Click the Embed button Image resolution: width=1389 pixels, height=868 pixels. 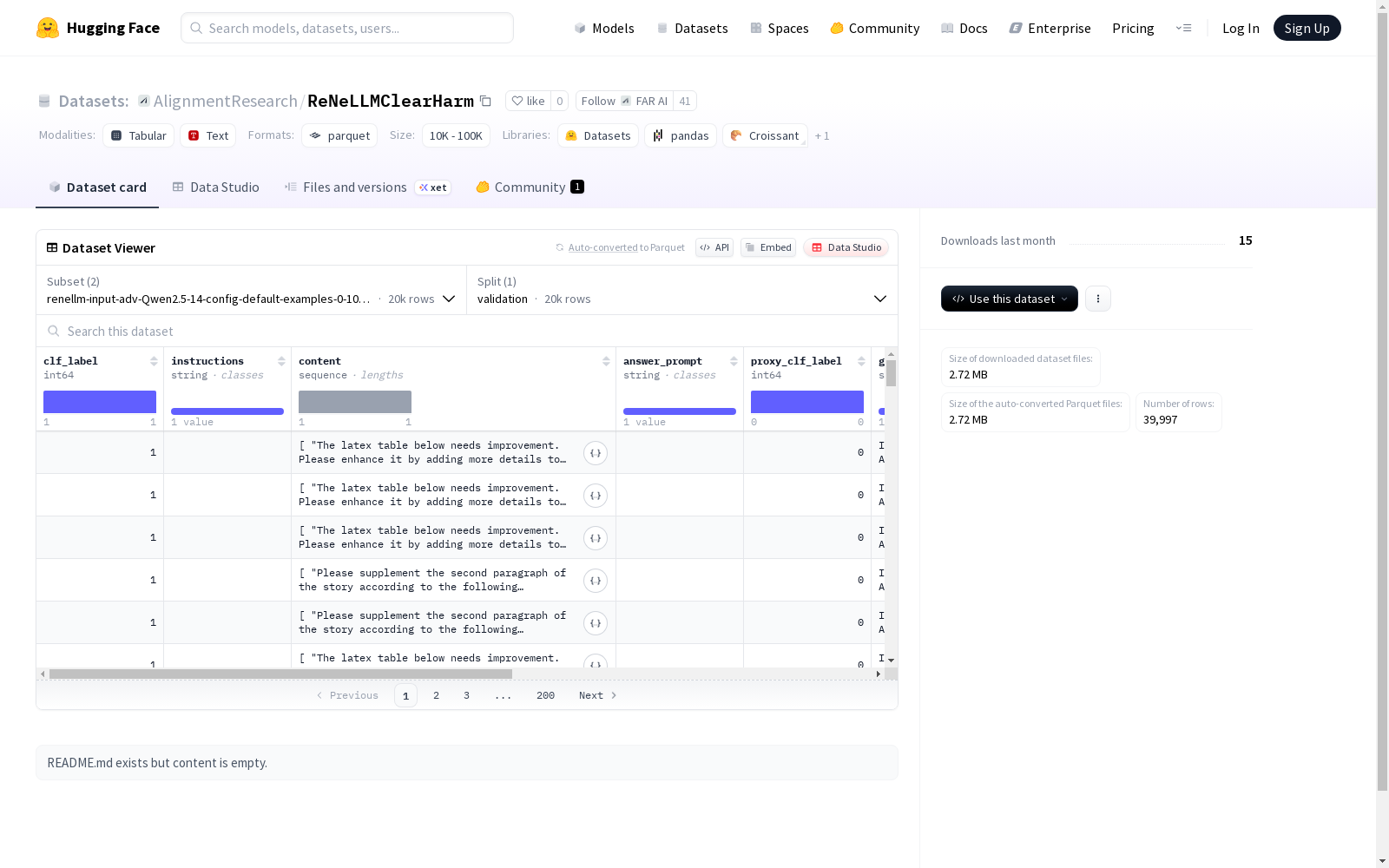(x=768, y=248)
